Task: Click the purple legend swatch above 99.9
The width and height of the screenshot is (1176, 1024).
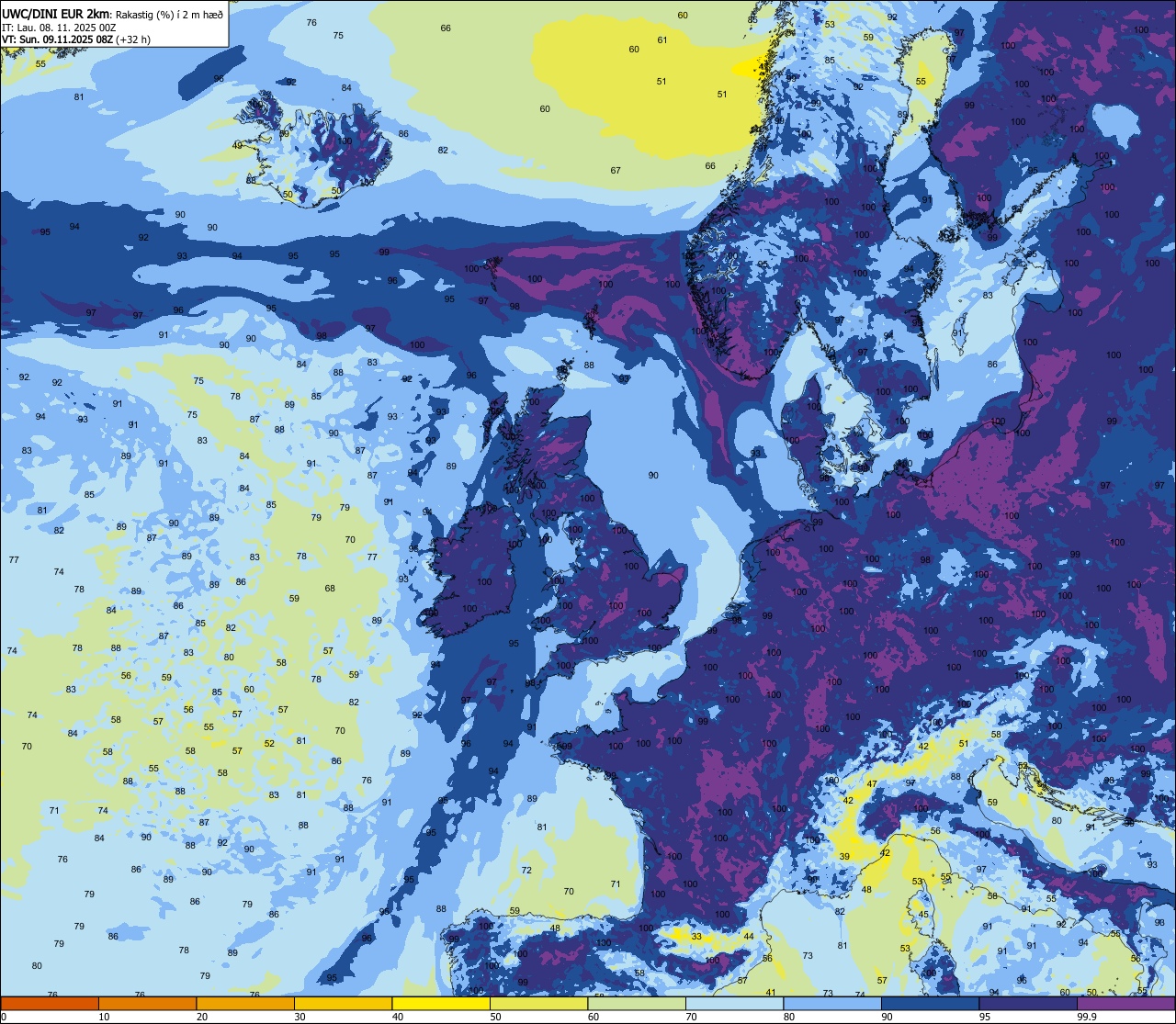Action: coord(1126,1003)
